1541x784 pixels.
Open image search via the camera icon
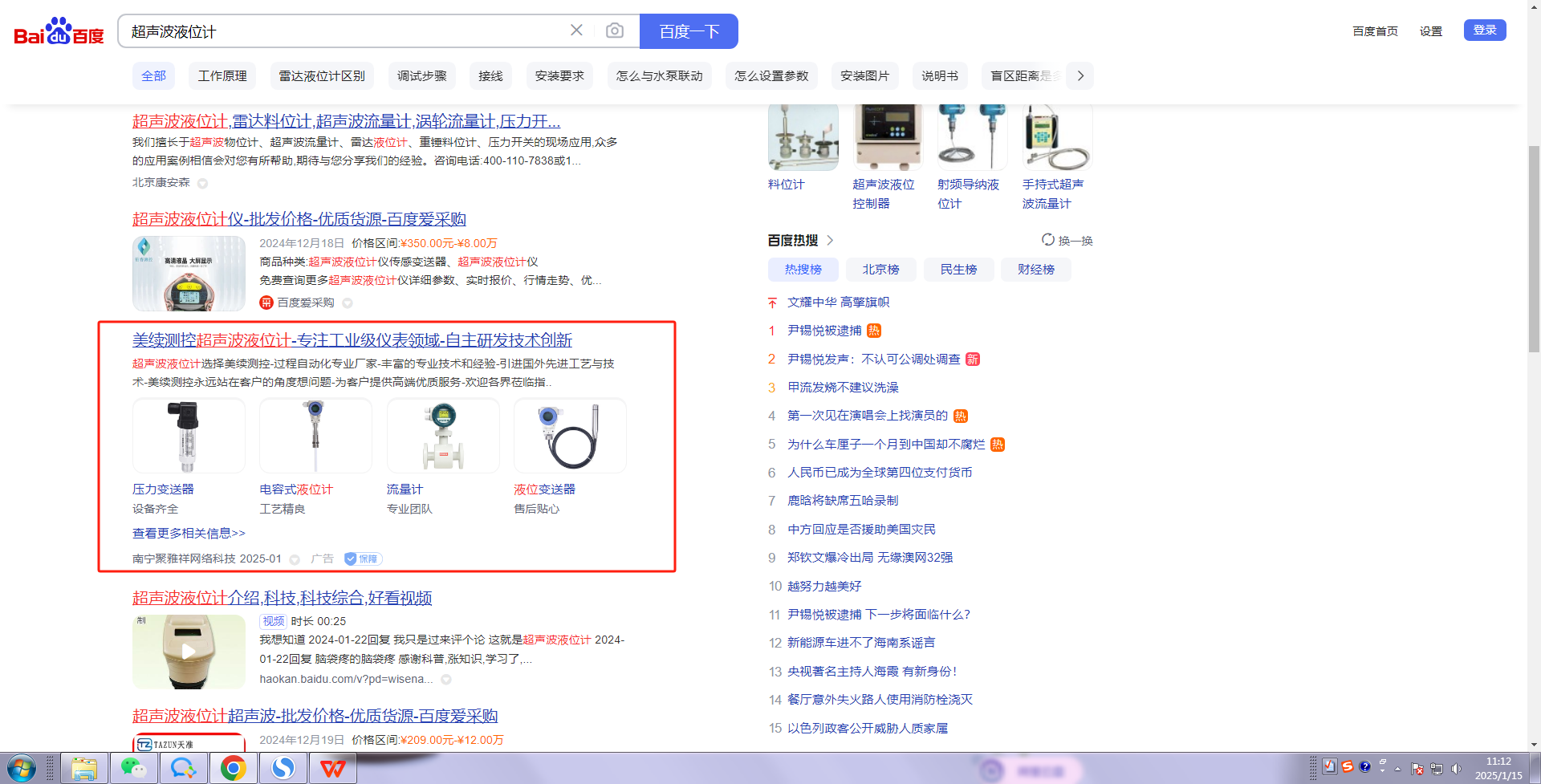coord(615,30)
